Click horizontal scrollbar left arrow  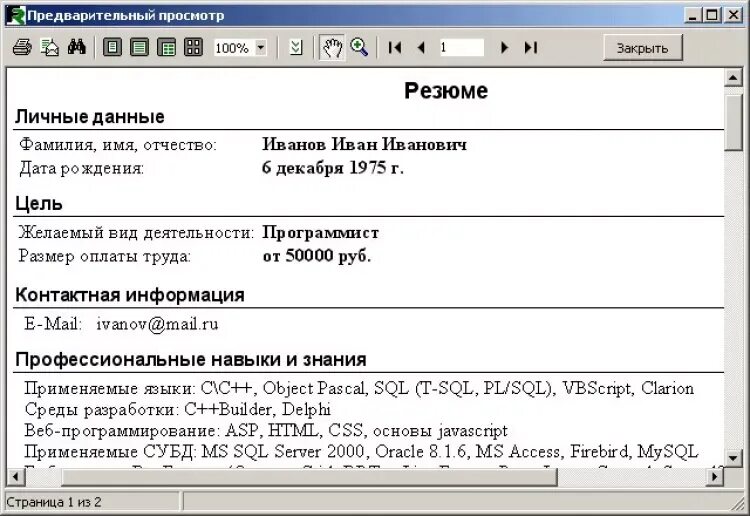pos(16,476)
